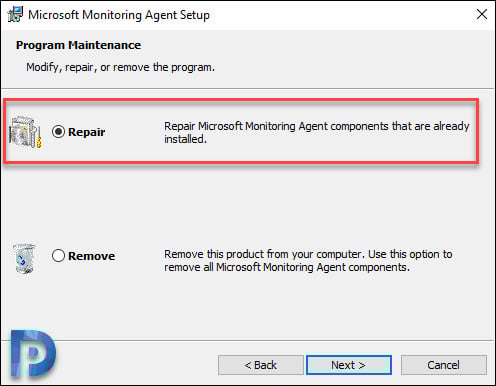Select the Remove radio button
496x386 pixels.
(58, 256)
